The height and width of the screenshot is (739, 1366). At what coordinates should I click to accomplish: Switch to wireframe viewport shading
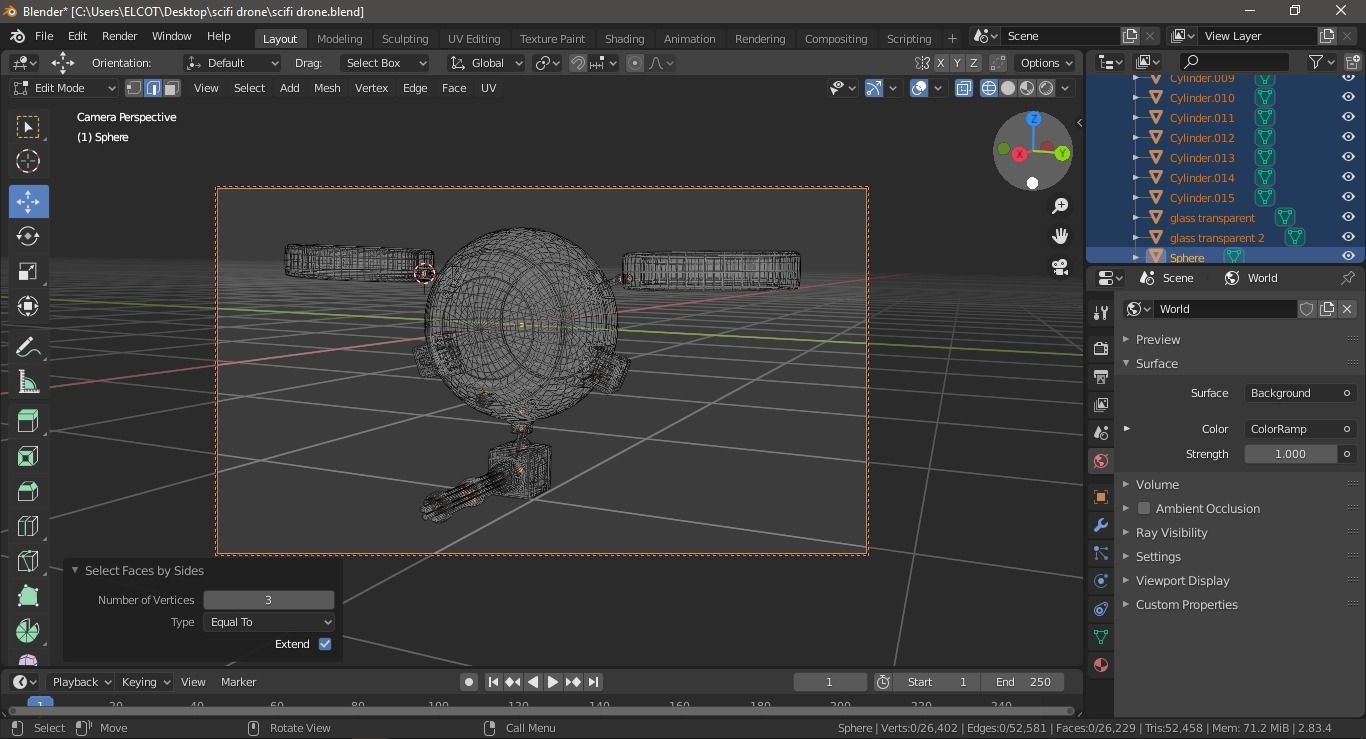(x=989, y=88)
